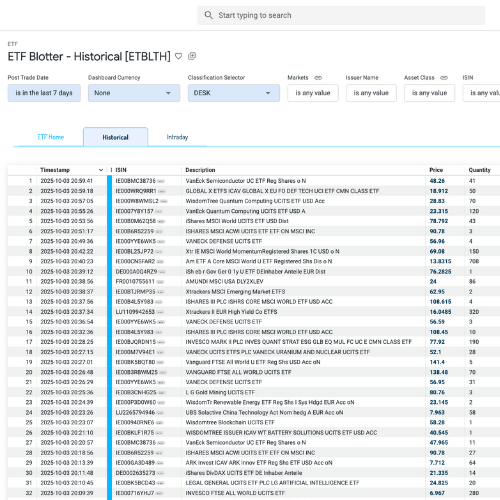The height and width of the screenshot is (500, 500).
Task: Click the price value 18.912
Action: [x=439, y=191]
